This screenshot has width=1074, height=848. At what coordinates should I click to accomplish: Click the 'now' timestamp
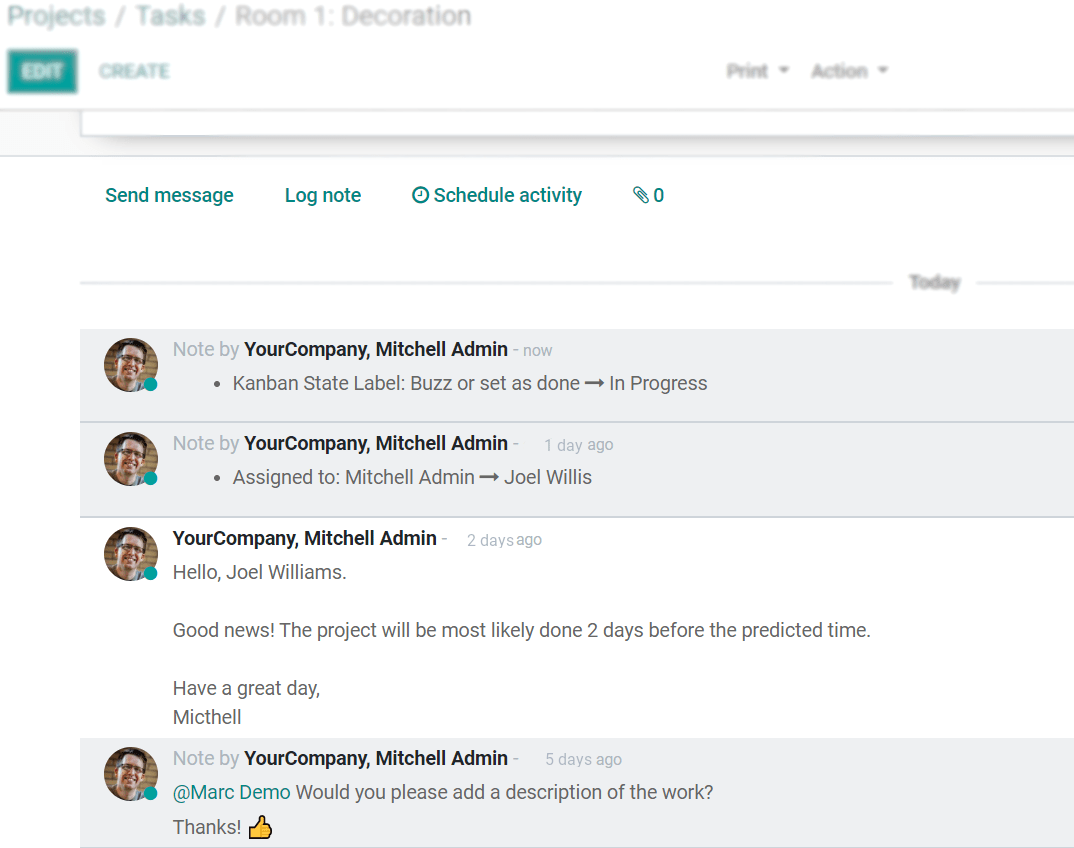click(538, 351)
